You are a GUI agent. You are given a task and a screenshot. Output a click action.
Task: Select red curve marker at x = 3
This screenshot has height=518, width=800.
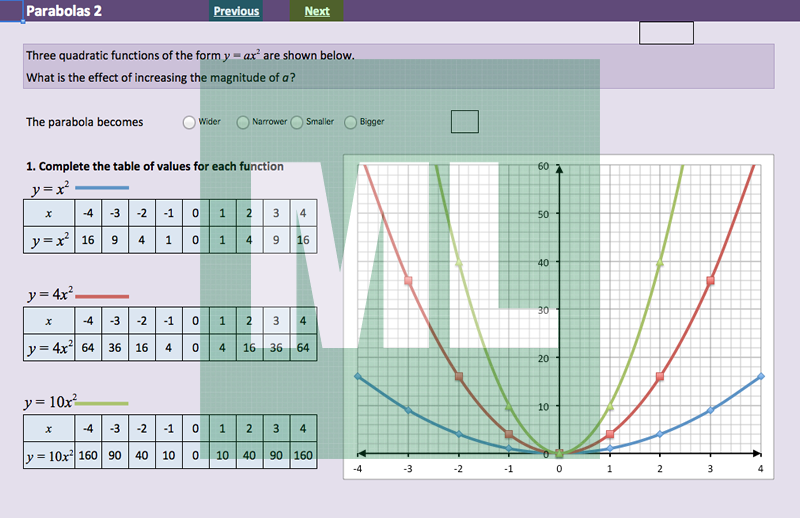coord(711,280)
